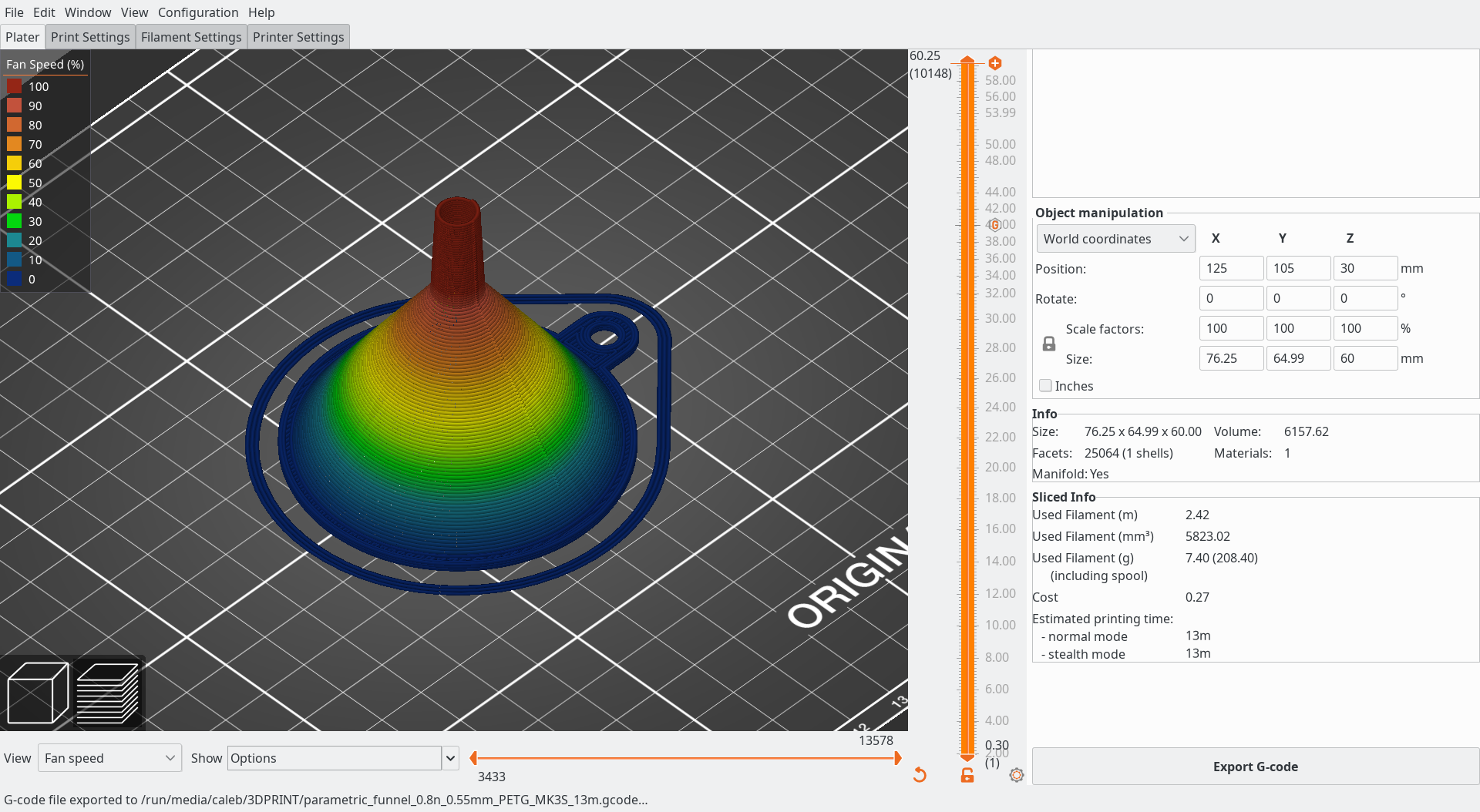This screenshot has height=812, width=1480.
Task: Add color change plus icon on layer slider
Action: (995, 63)
